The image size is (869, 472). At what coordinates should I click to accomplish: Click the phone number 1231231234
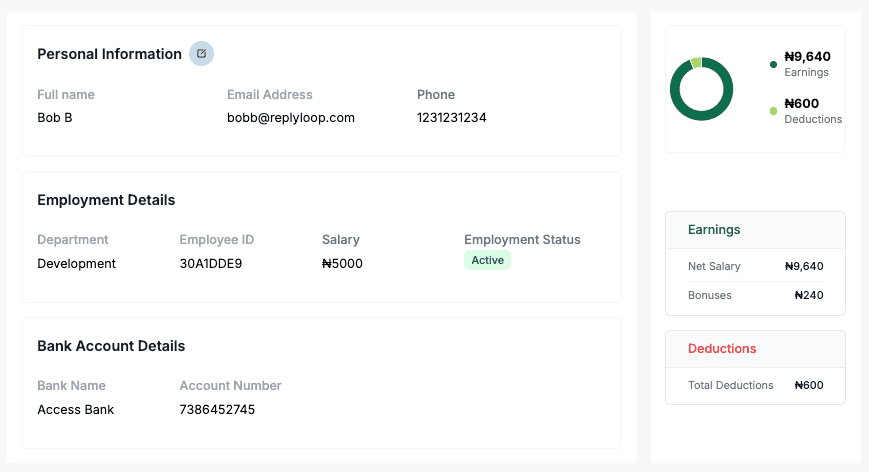(x=451, y=118)
